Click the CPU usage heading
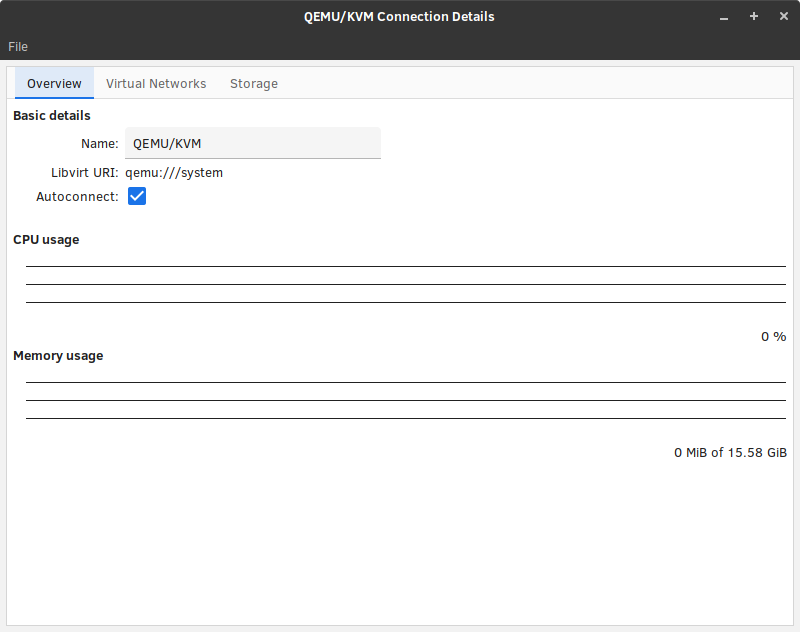Viewport: 800px width, 632px height. 46,240
